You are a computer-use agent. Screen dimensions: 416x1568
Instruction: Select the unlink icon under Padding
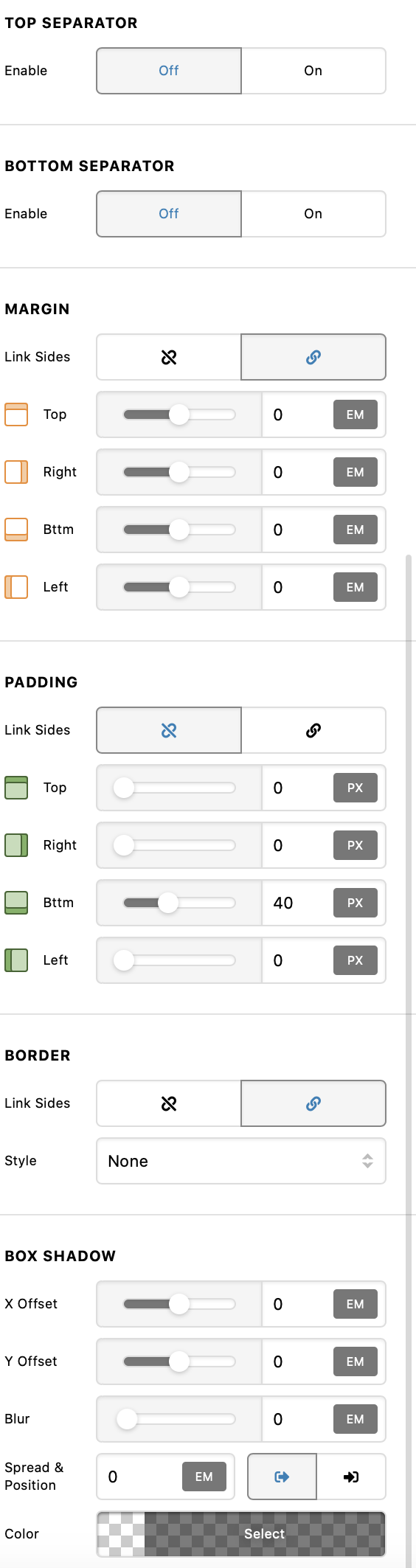pos(169,730)
